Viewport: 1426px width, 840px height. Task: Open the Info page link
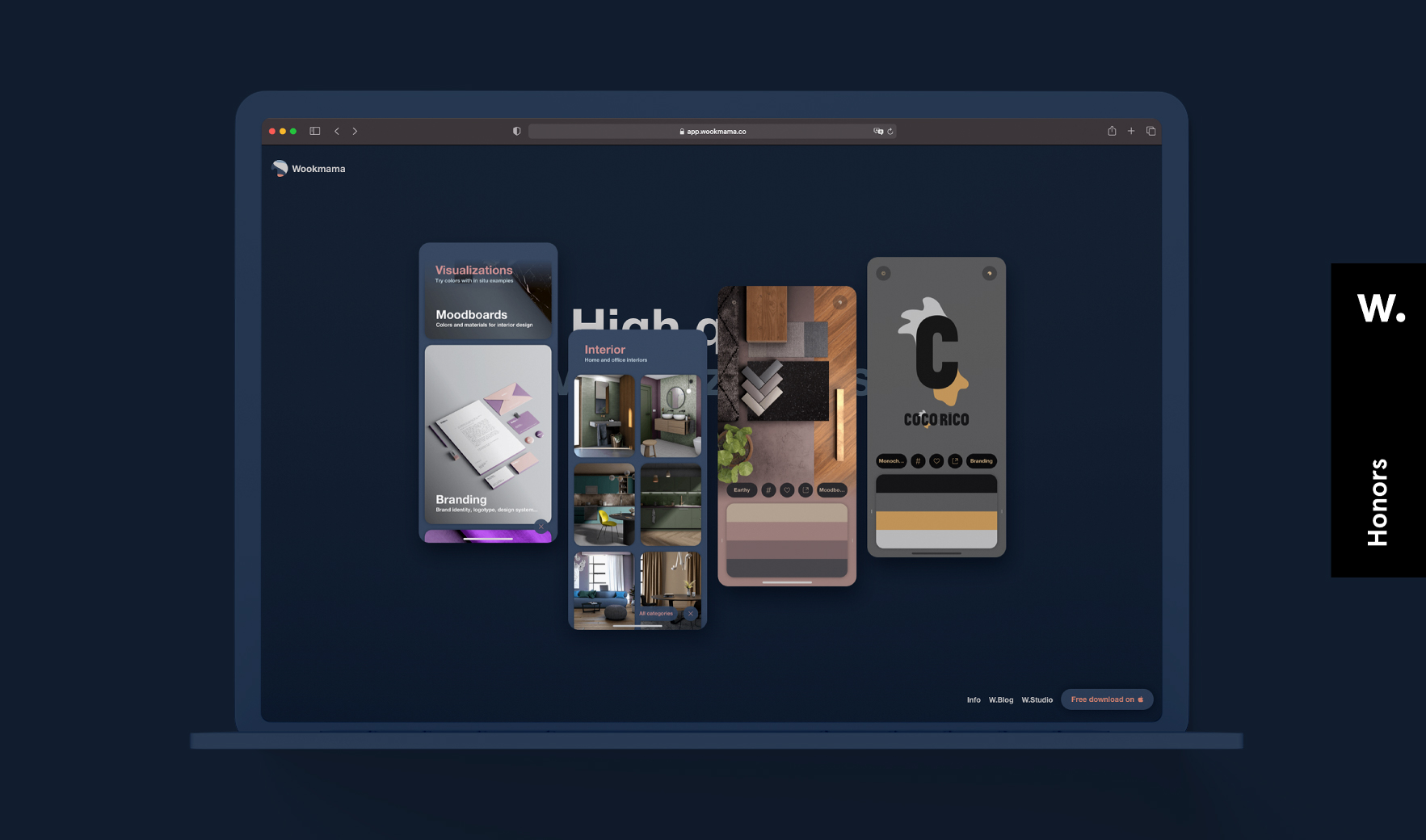point(974,699)
